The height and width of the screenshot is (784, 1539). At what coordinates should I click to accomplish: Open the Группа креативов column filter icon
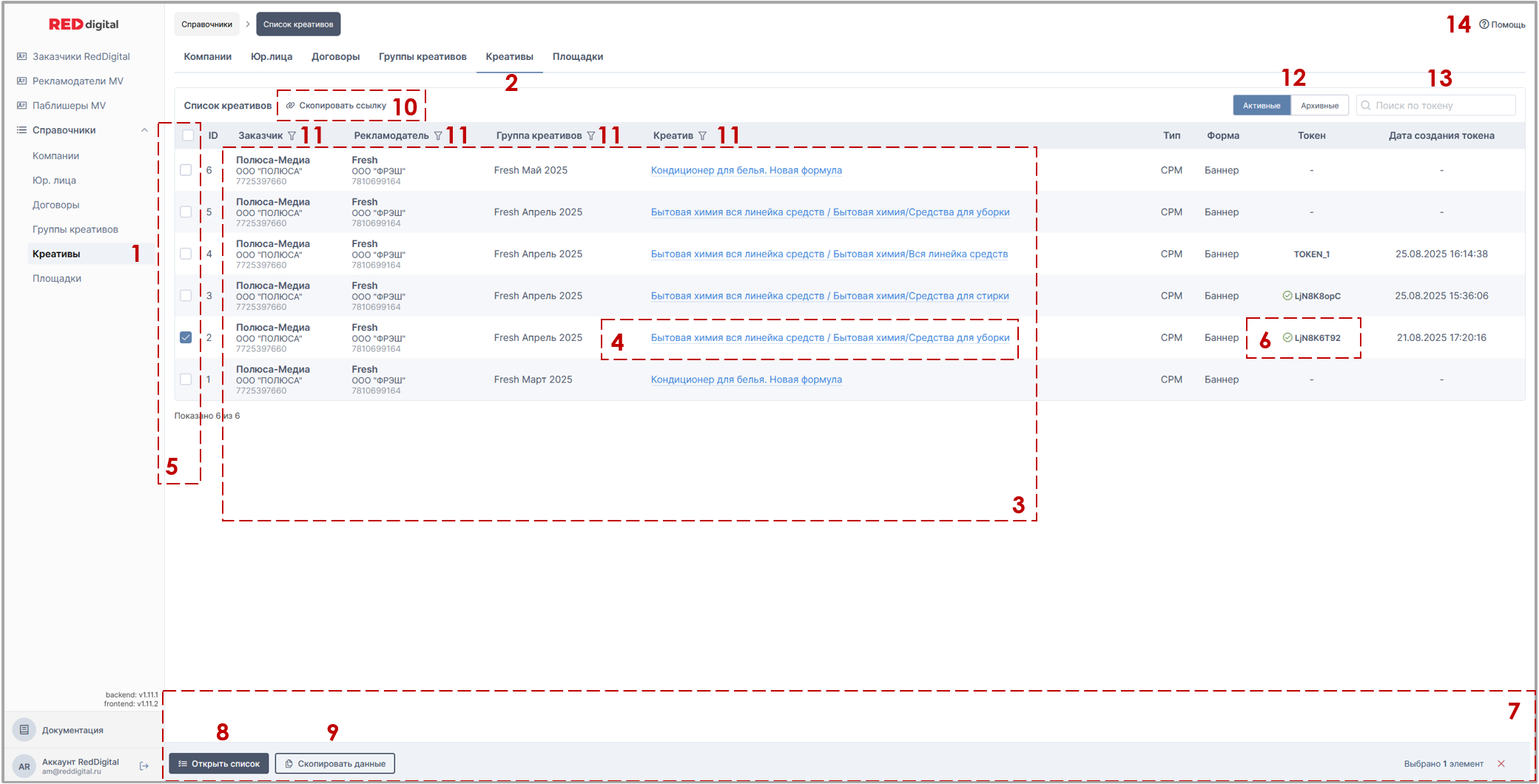pyautogui.click(x=590, y=136)
